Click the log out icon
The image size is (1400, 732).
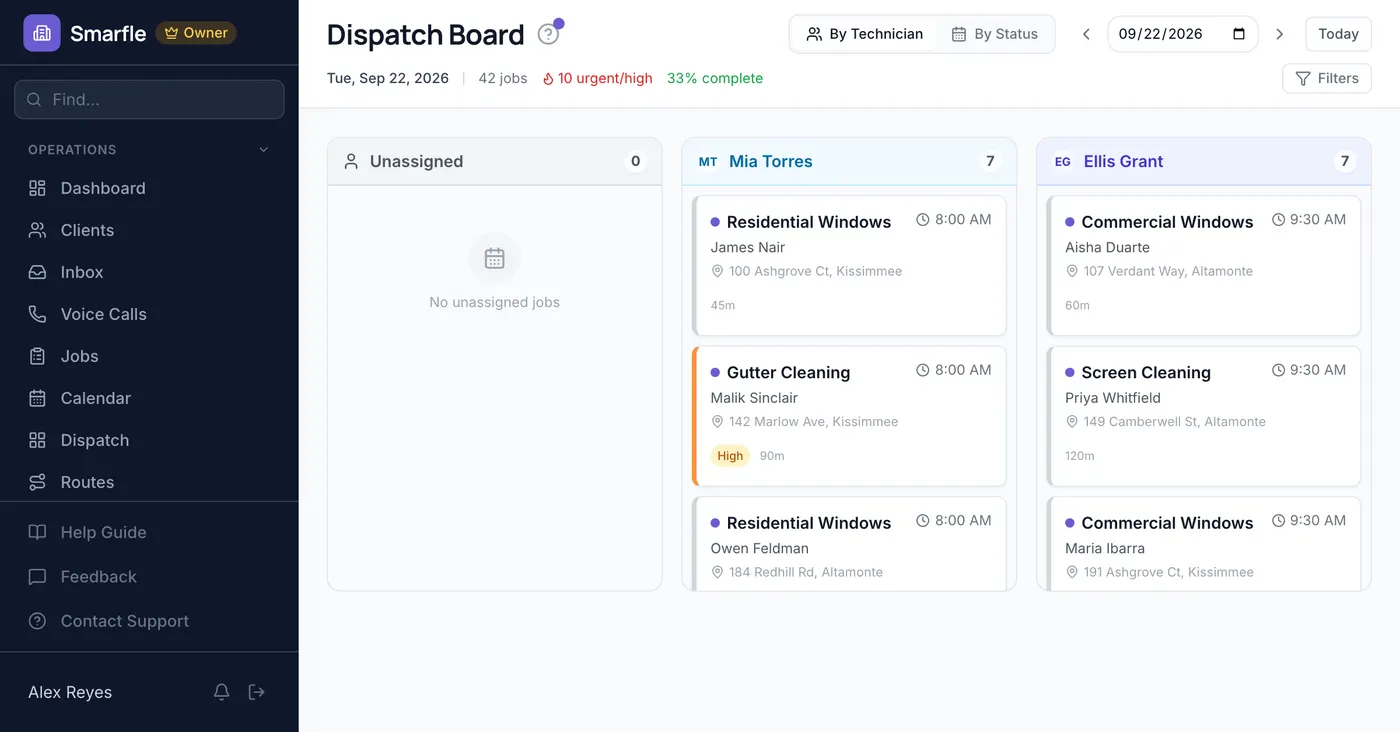coord(257,692)
